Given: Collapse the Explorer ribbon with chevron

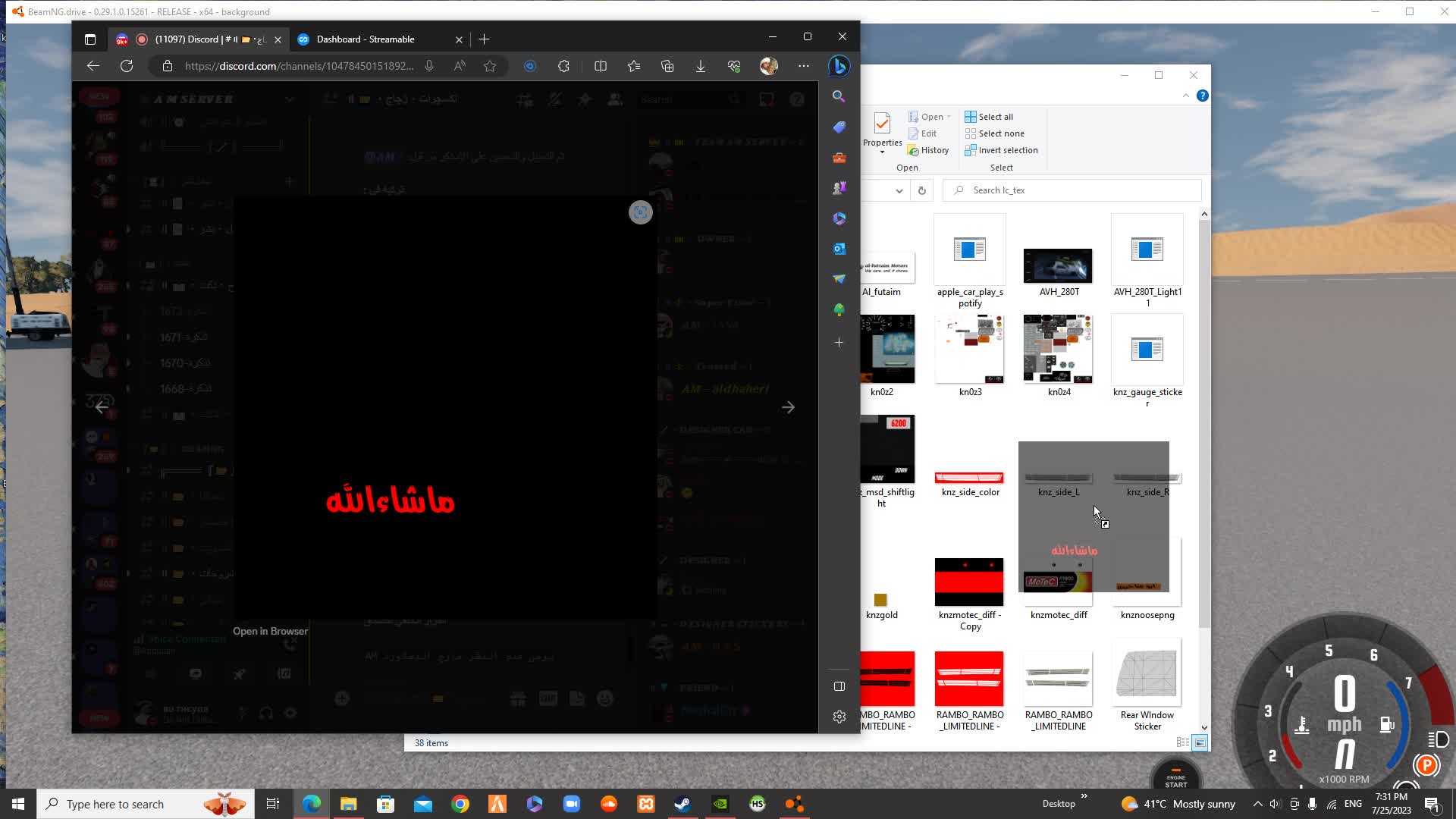Looking at the screenshot, I should pos(1186,96).
